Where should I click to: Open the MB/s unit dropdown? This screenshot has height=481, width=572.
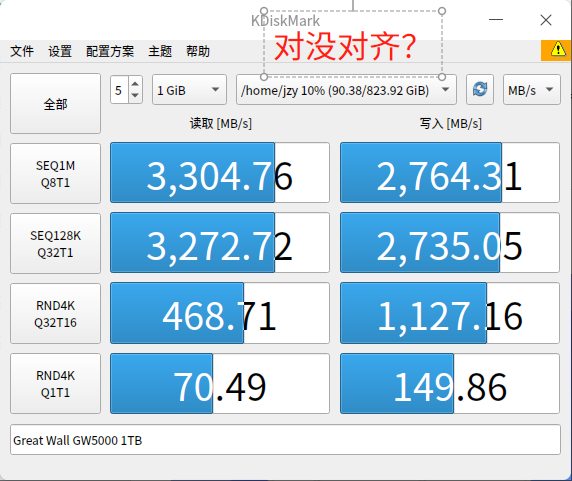[x=532, y=90]
